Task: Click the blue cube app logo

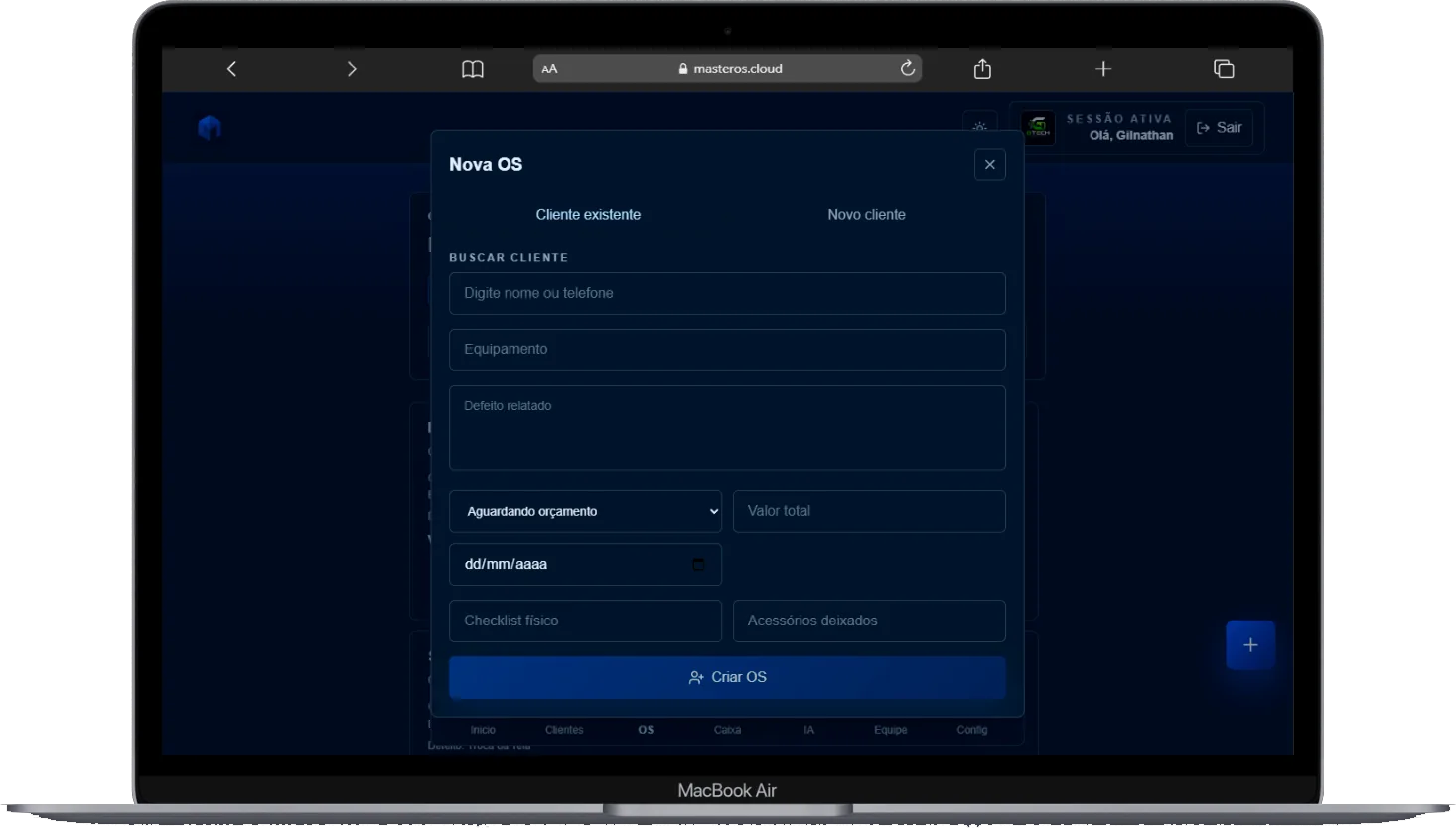Action: 210,128
